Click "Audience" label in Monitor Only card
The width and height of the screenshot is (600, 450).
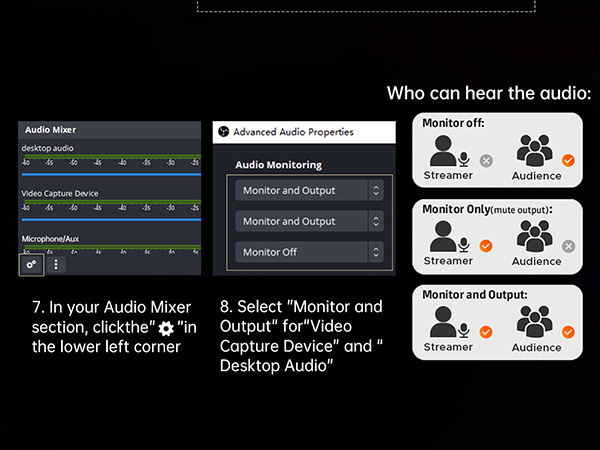pos(536,261)
